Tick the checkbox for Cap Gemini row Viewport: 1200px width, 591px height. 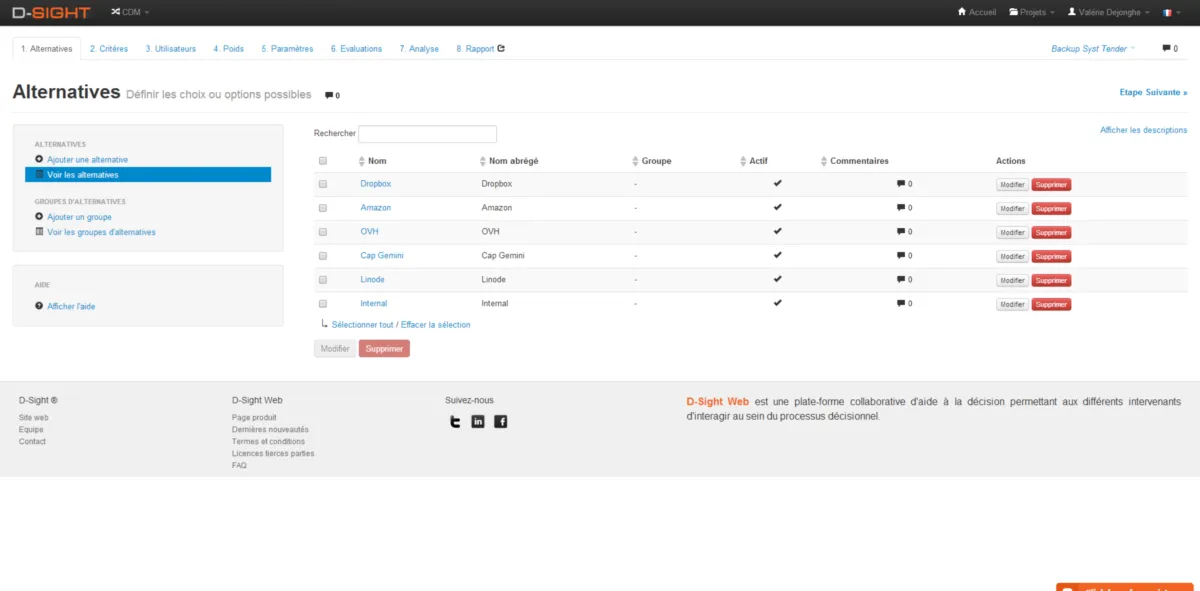[322, 256]
